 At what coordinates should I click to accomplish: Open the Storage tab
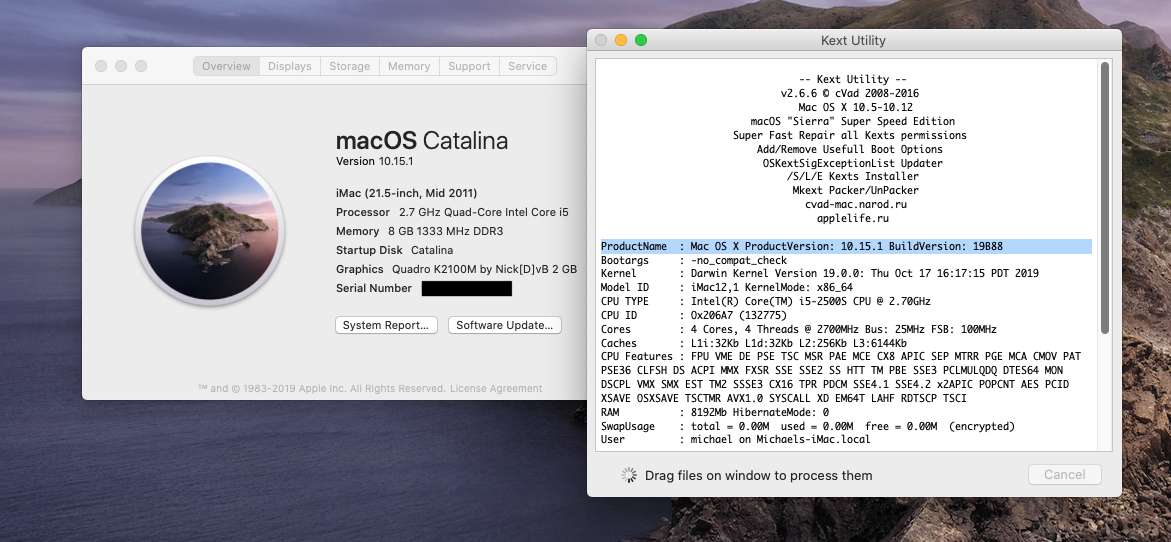click(350, 66)
